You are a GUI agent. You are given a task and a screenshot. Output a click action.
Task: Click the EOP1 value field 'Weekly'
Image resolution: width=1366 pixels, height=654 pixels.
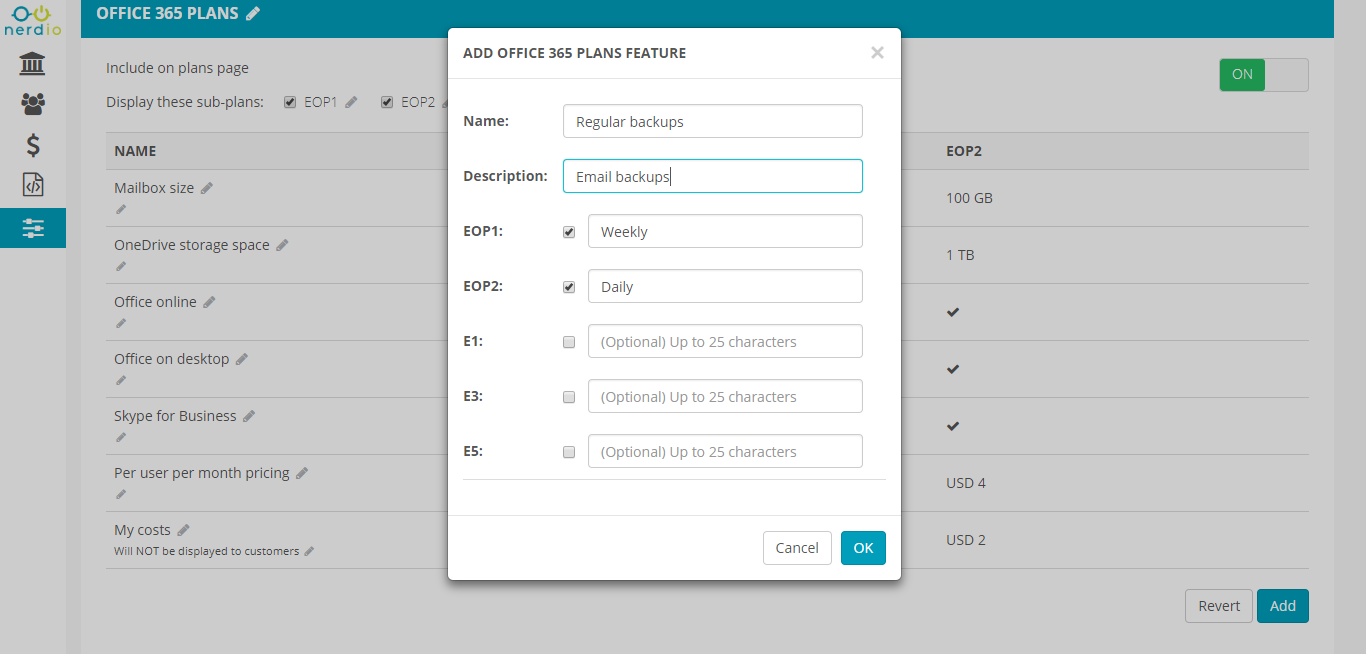pyautogui.click(x=725, y=231)
